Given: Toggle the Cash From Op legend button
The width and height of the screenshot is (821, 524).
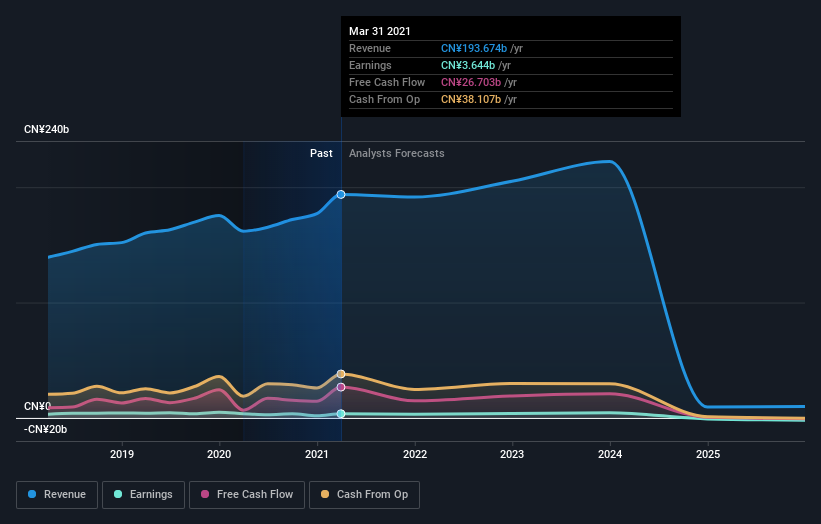Looking at the screenshot, I should [364, 495].
